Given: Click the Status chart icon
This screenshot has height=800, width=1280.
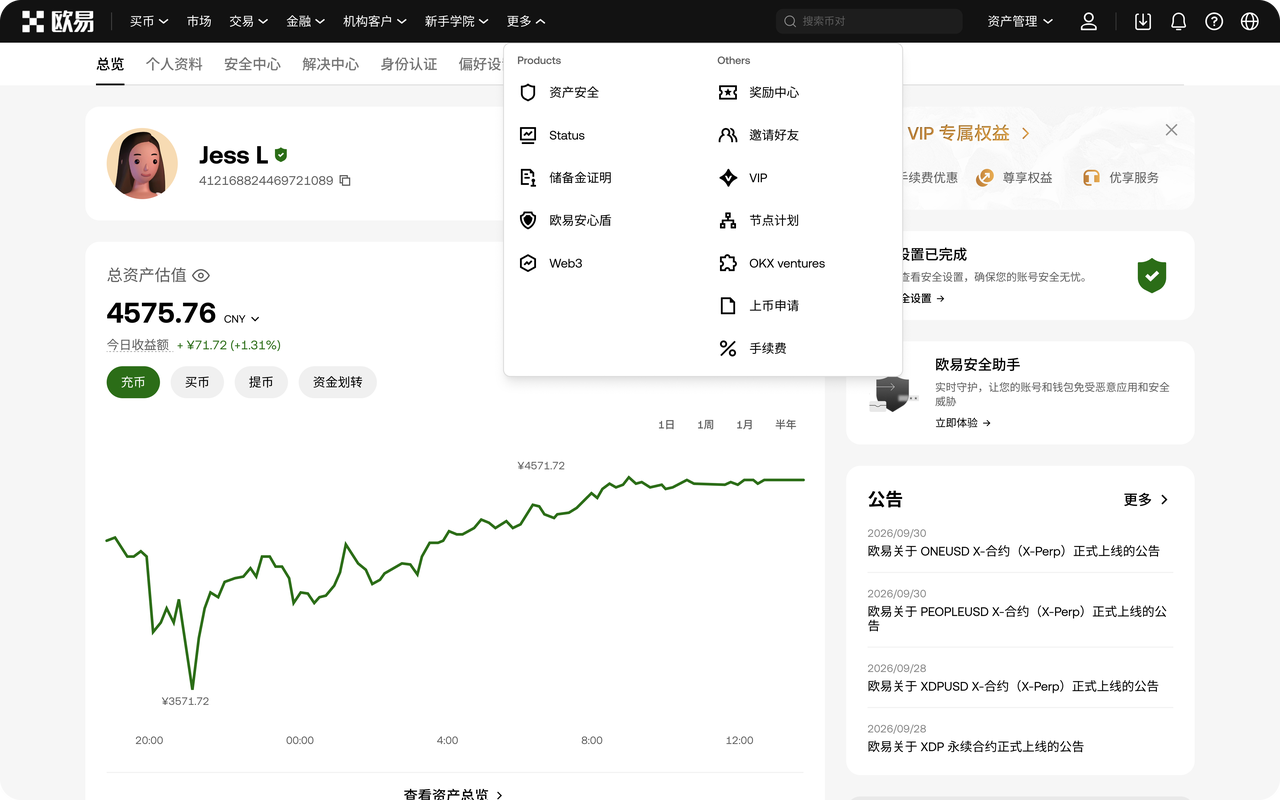Looking at the screenshot, I should (528, 135).
